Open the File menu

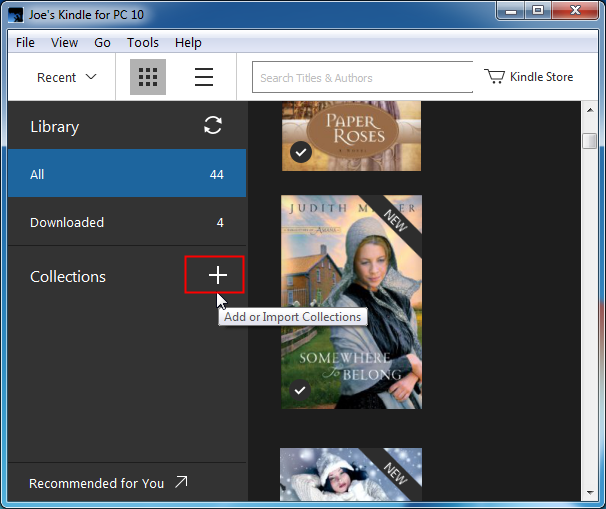(25, 43)
